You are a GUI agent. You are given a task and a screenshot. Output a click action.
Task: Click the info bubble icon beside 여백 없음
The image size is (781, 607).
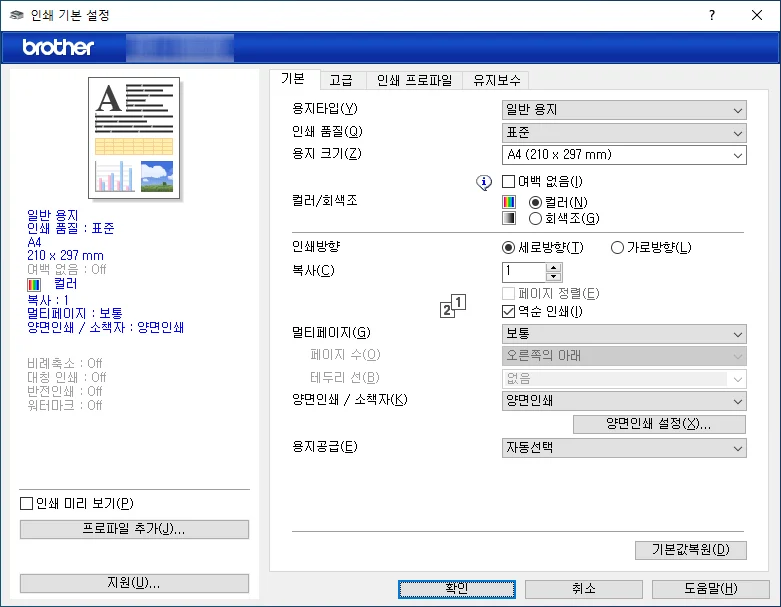tap(484, 182)
